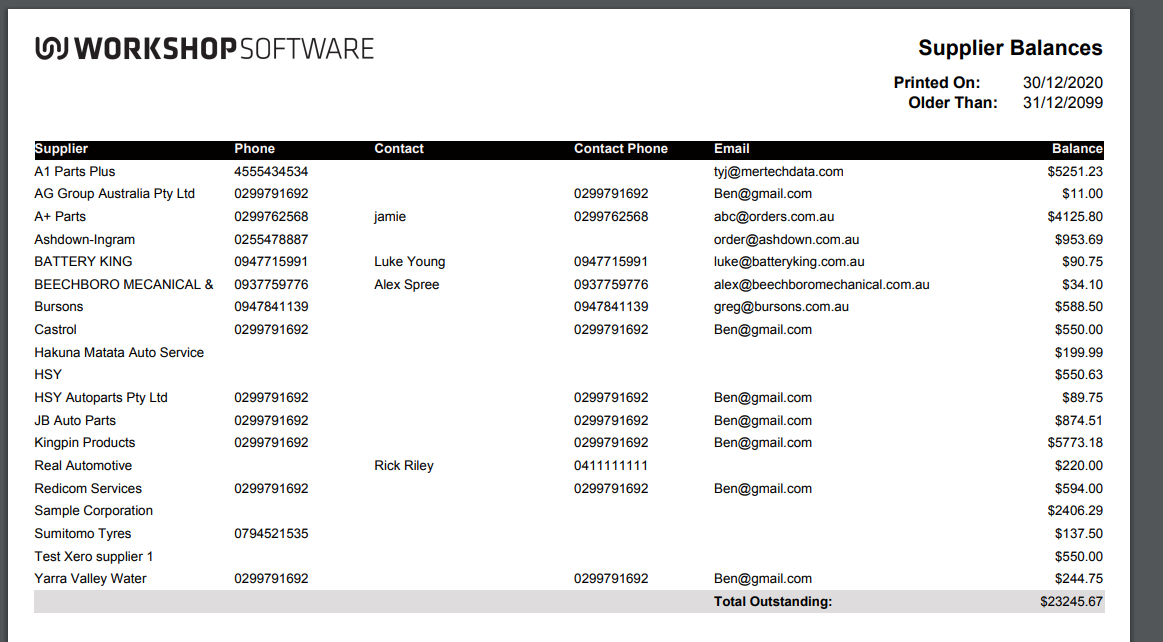Click total amount $23245.67

(1071, 602)
